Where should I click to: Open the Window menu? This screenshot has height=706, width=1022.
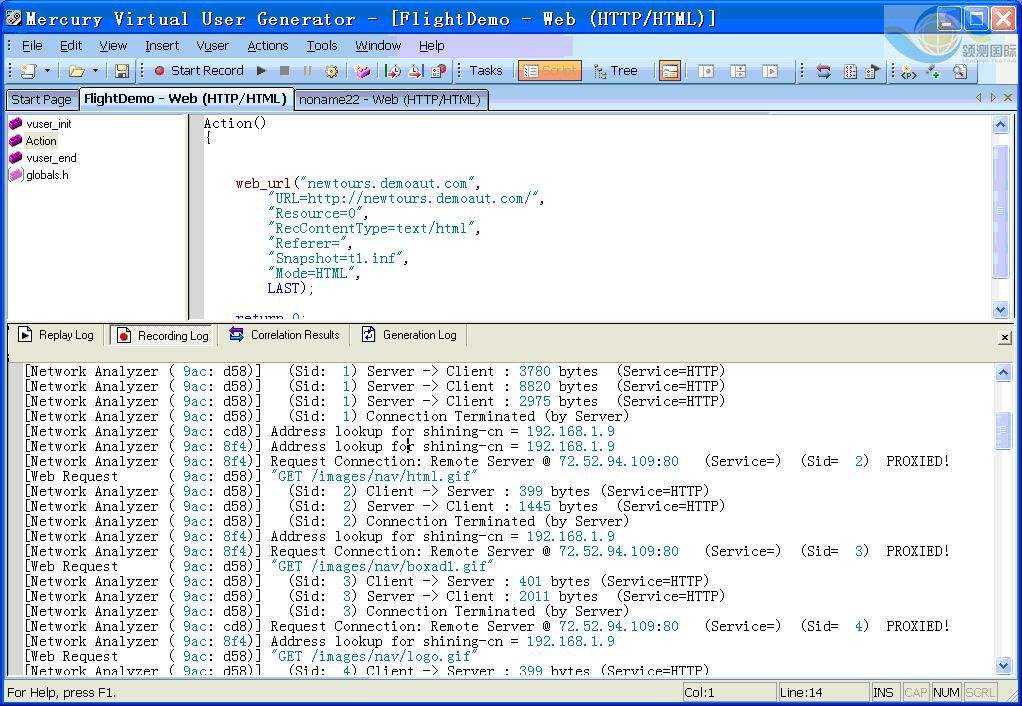click(378, 46)
